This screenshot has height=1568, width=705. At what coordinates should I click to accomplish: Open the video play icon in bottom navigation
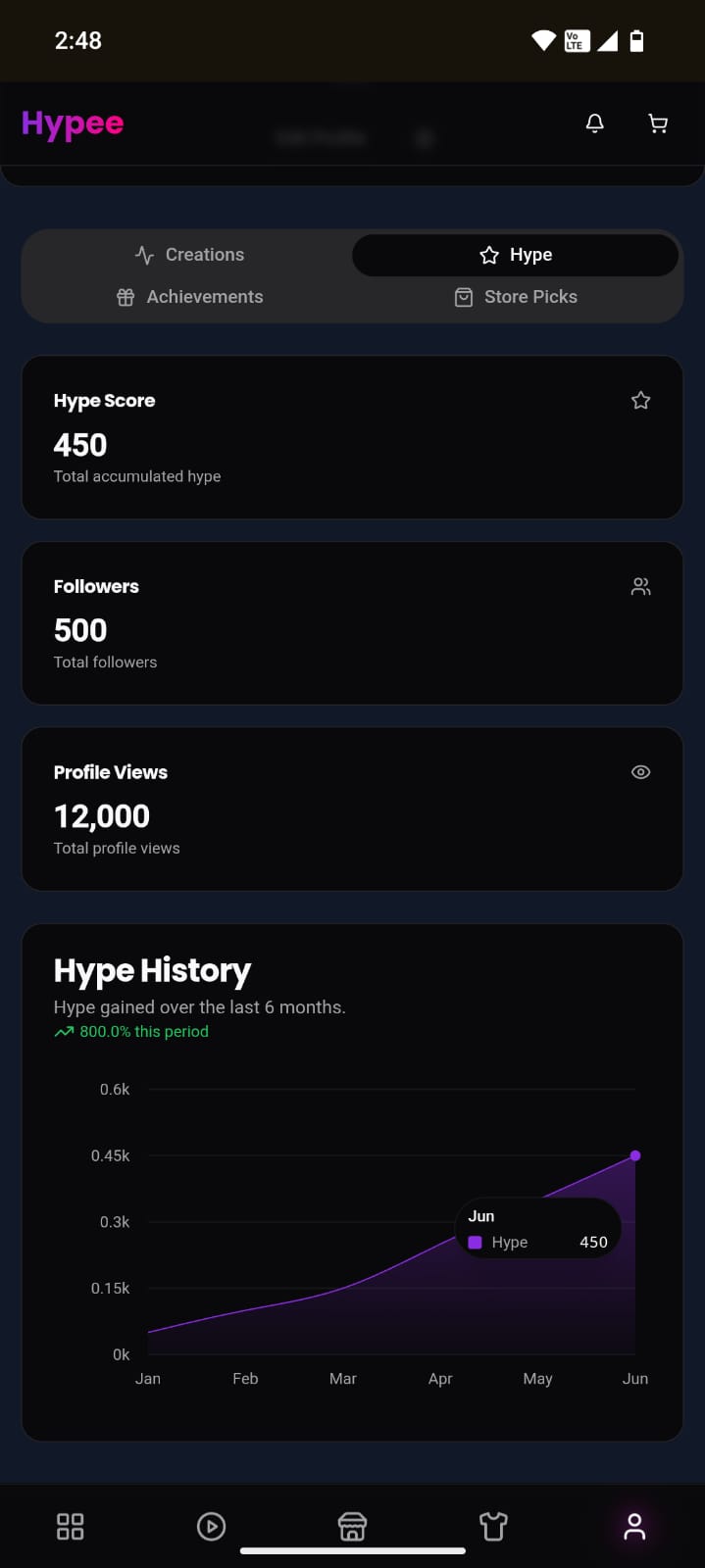211,1526
